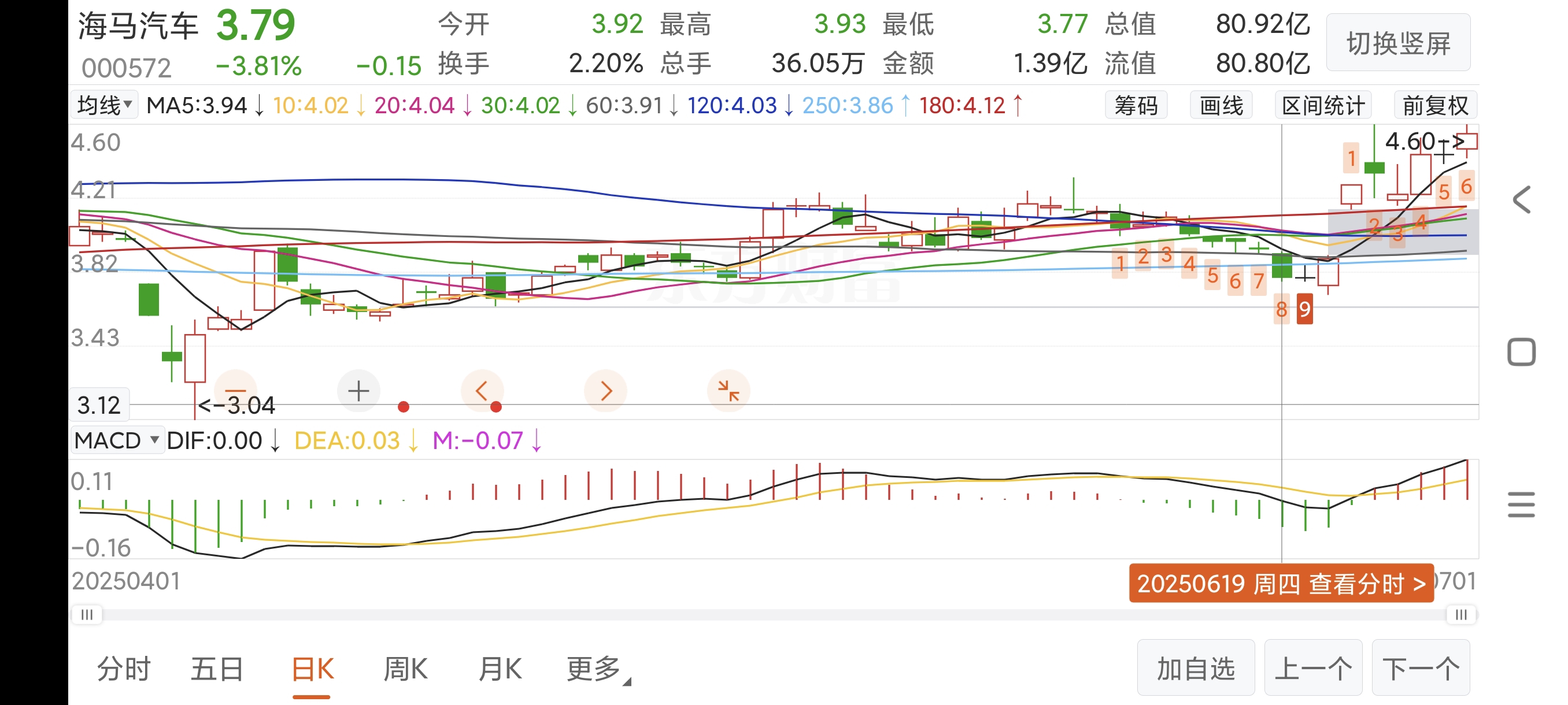
Task: Tap the 4.60 high price marker
Action: tap(1425, 142)
